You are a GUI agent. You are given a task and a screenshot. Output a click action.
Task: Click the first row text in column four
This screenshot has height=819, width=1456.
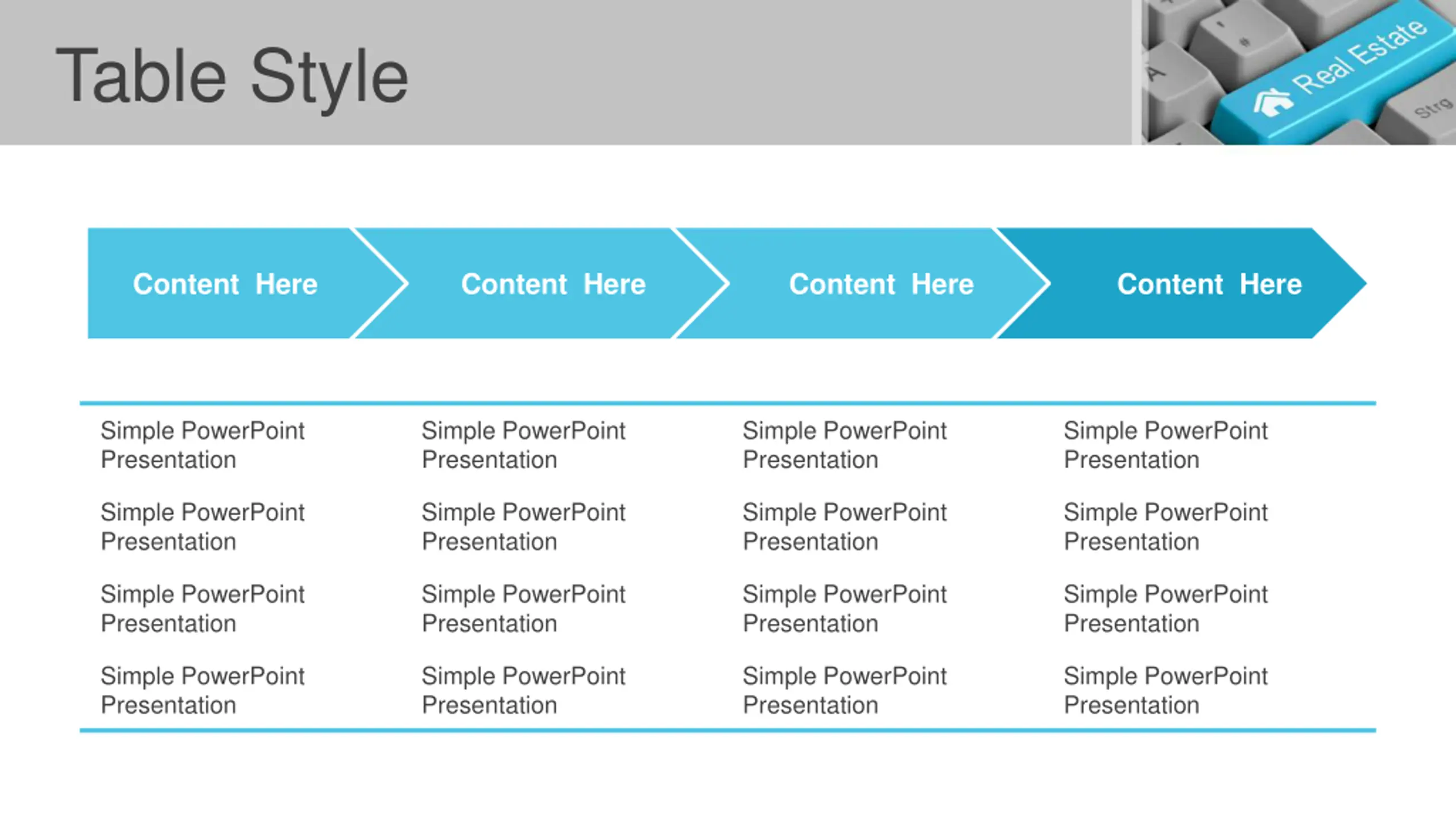click(1166, 445)
